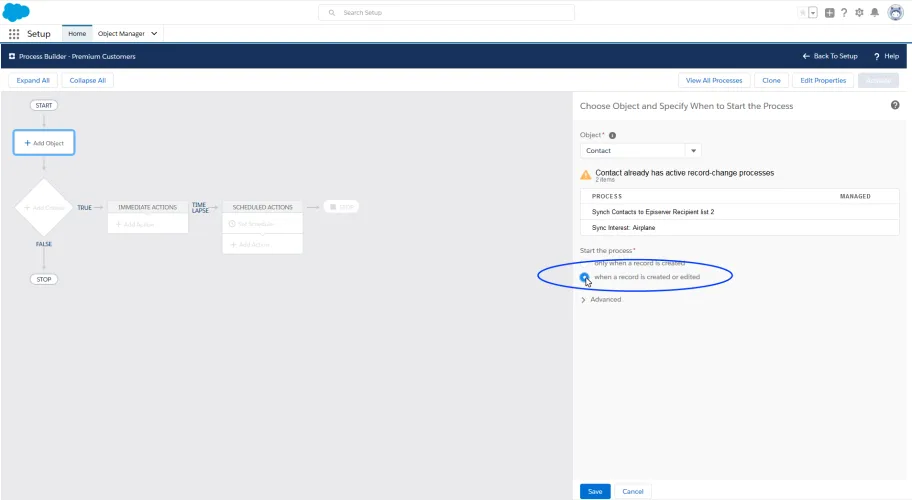This screenshot has height=500, width=912.
Task: Click the criteria diamond node
Action: click(x=44, y=208)
